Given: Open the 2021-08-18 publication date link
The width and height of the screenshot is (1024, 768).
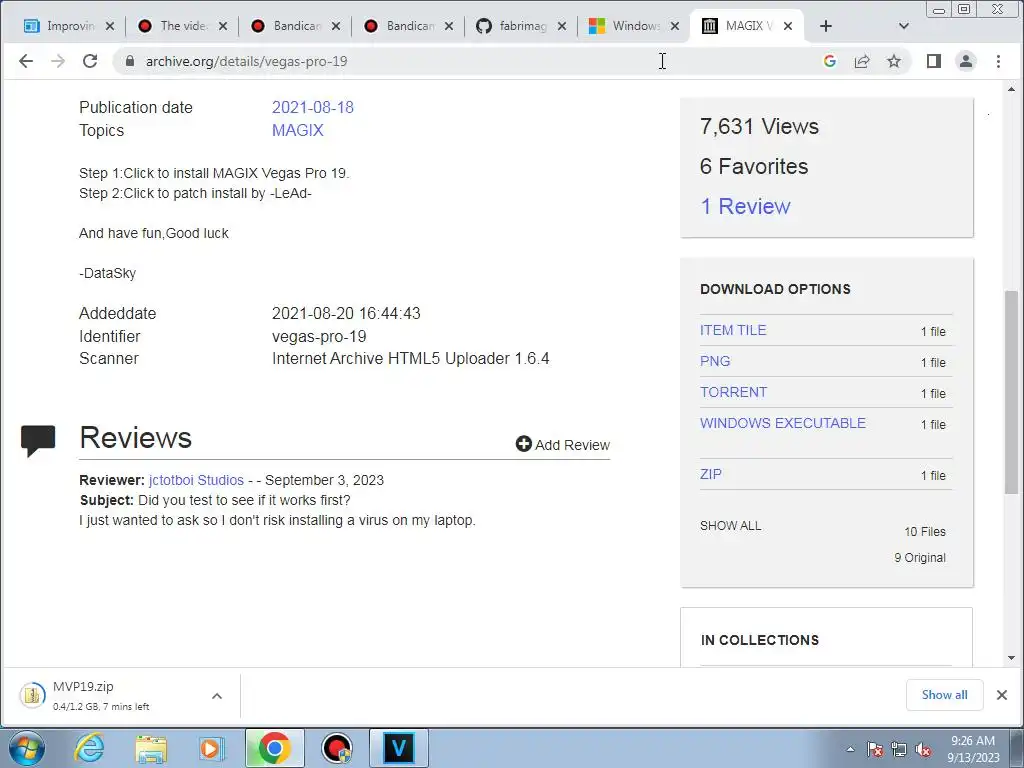Looking at the screenshot, I should (x=313, y=107).
